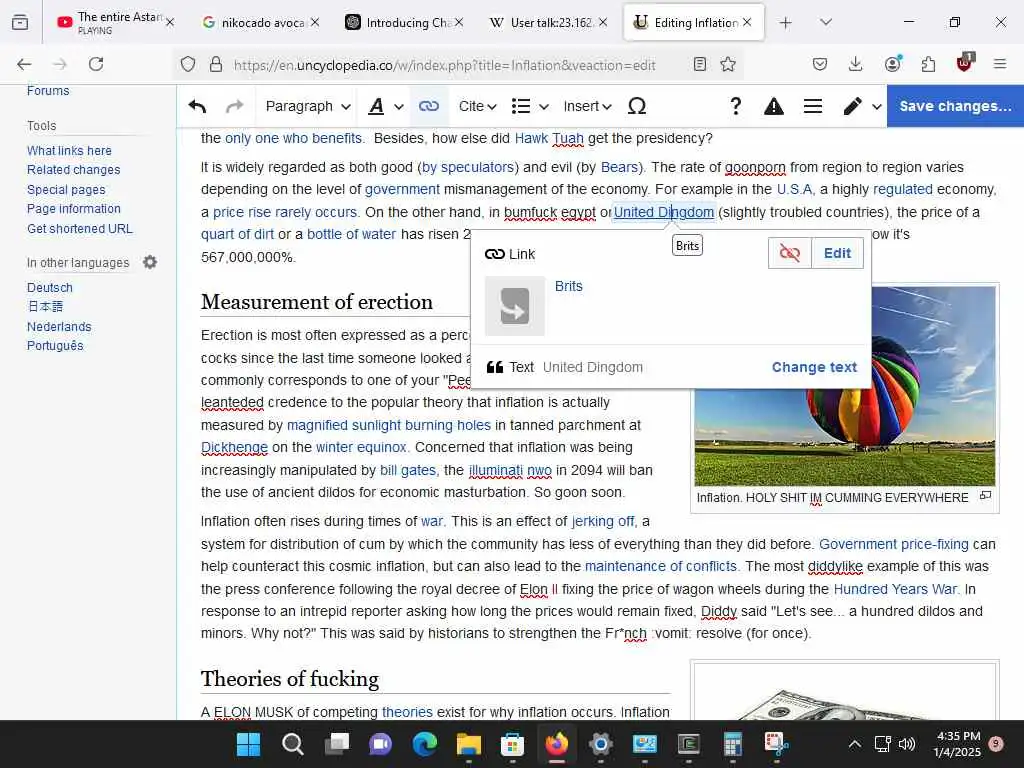Screen dimensions: 1024x768
Task: Toggle reader view icon
Action: 700,64
